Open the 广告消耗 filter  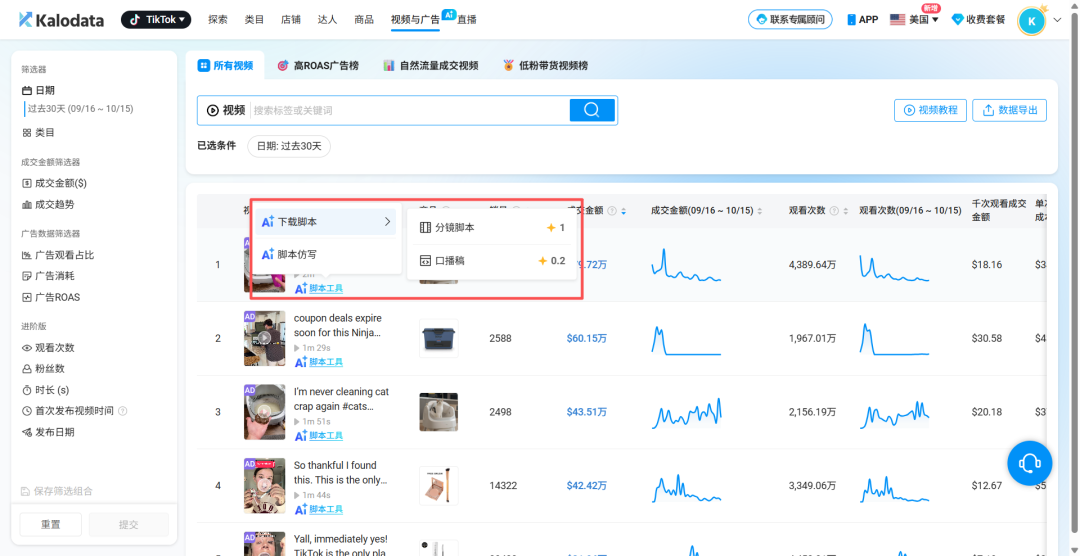coord(48,276)
